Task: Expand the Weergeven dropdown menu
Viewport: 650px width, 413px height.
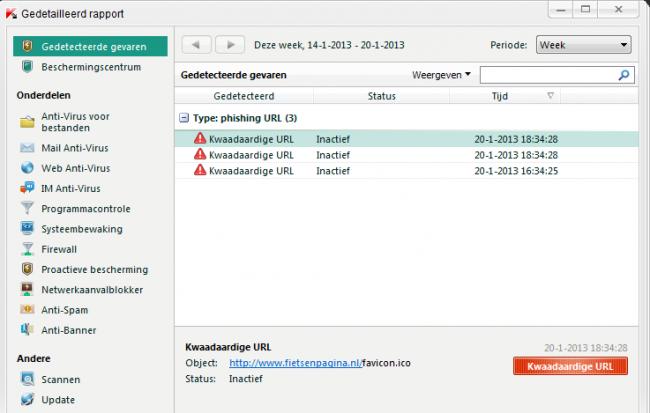Action: point(441,75)
